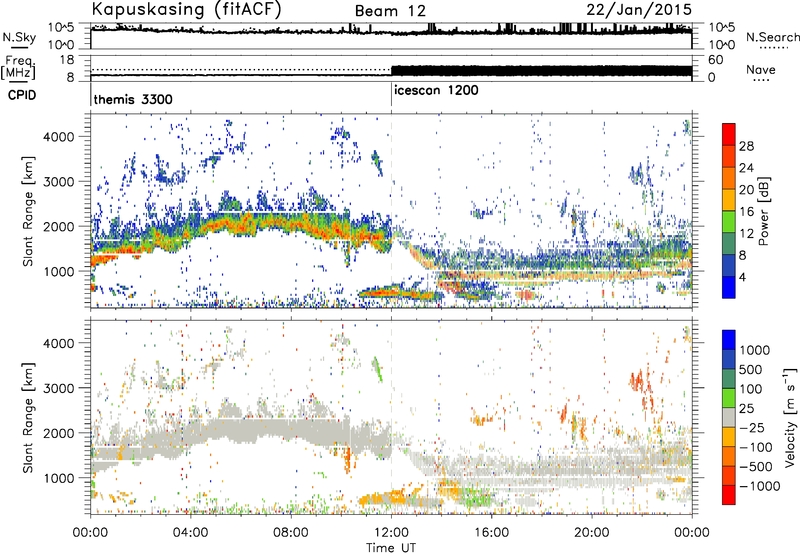Click the "CPID" row label
The height and width of the screenshot is (554, 800).
coord(22,95)
